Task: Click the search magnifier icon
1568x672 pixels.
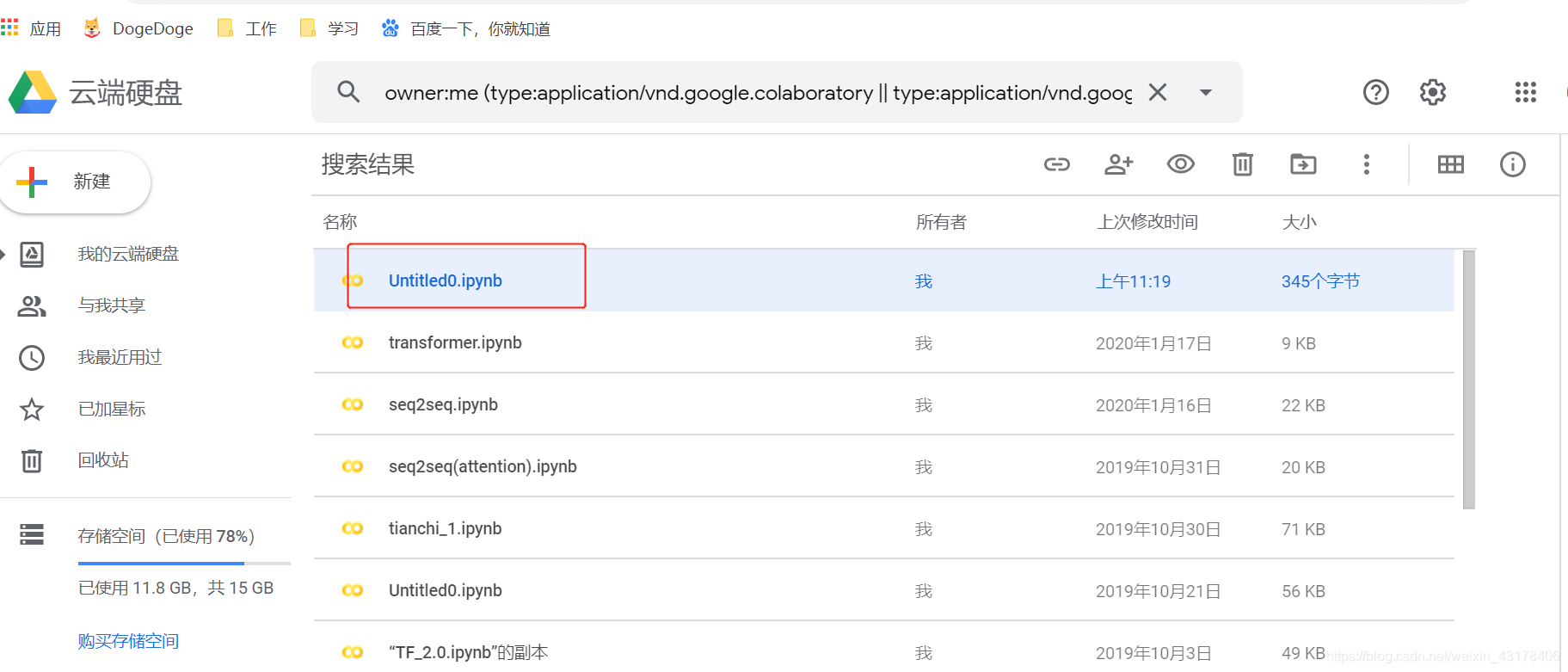Action: (348, 91)
